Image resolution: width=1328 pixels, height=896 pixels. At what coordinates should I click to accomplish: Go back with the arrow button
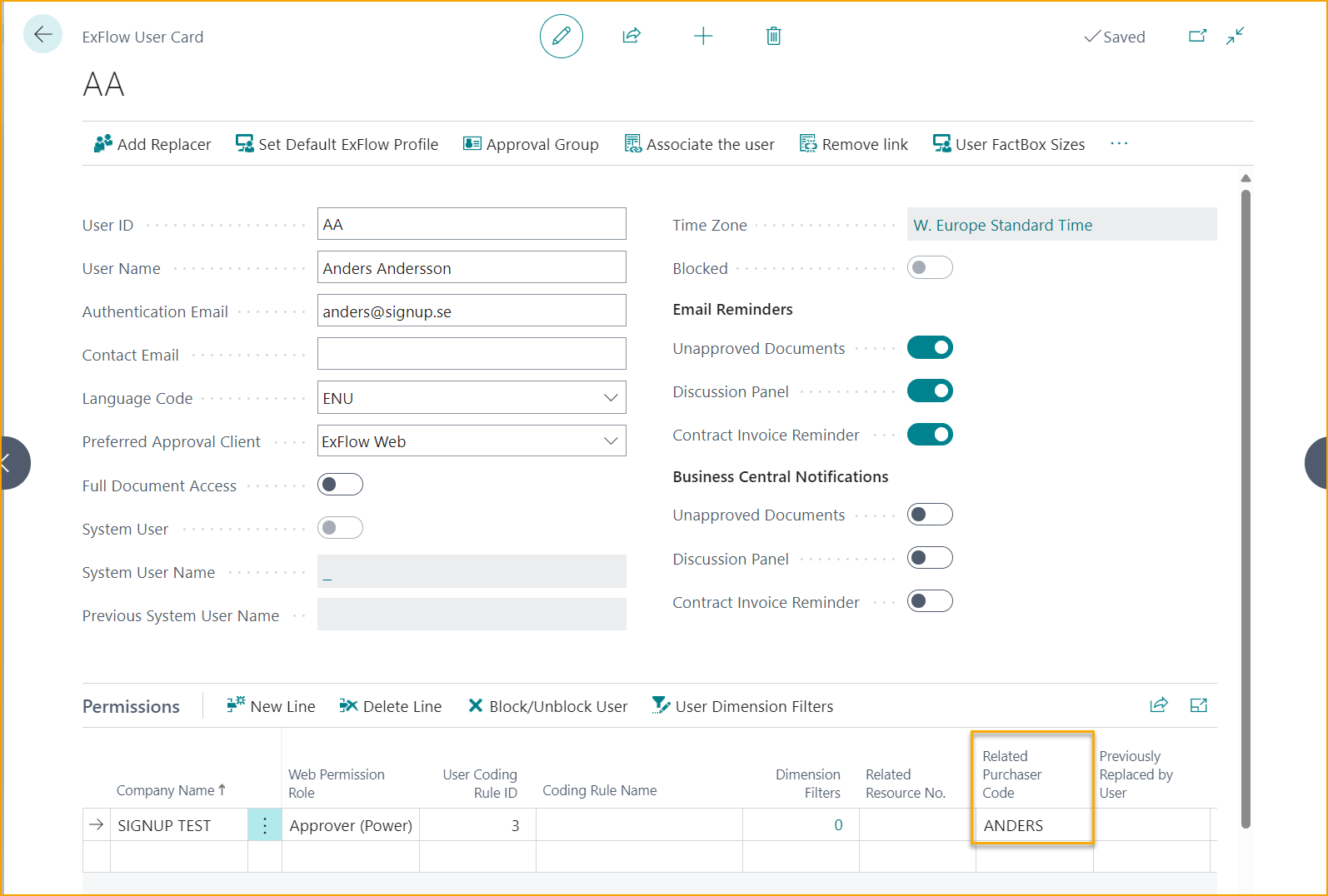tap(42, 35)
